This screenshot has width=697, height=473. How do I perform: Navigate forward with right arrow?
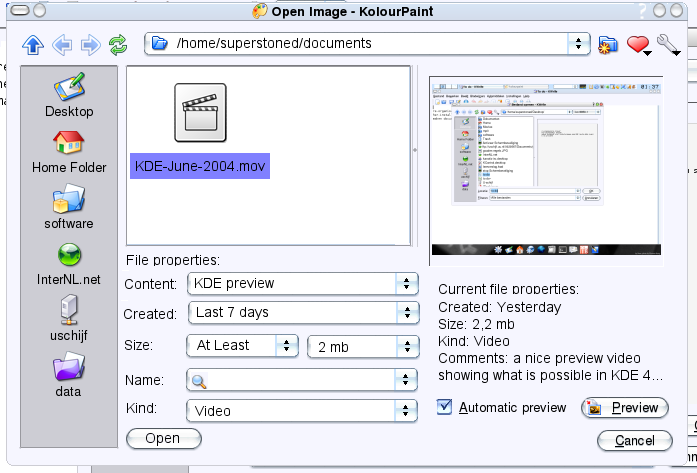[x=91, y=45]
